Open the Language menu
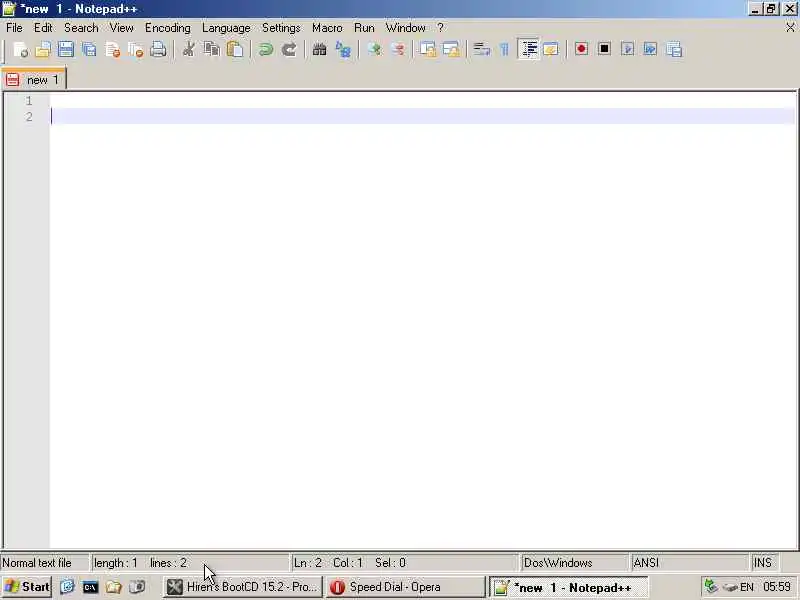The height and width of the screenshot is (600, 800). (226, 28)
